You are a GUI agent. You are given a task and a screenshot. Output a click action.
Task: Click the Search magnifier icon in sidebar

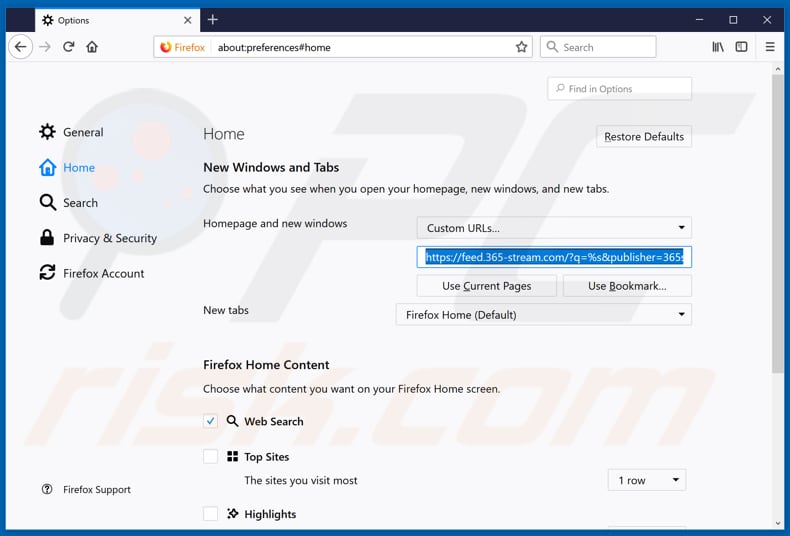point(47,203)
